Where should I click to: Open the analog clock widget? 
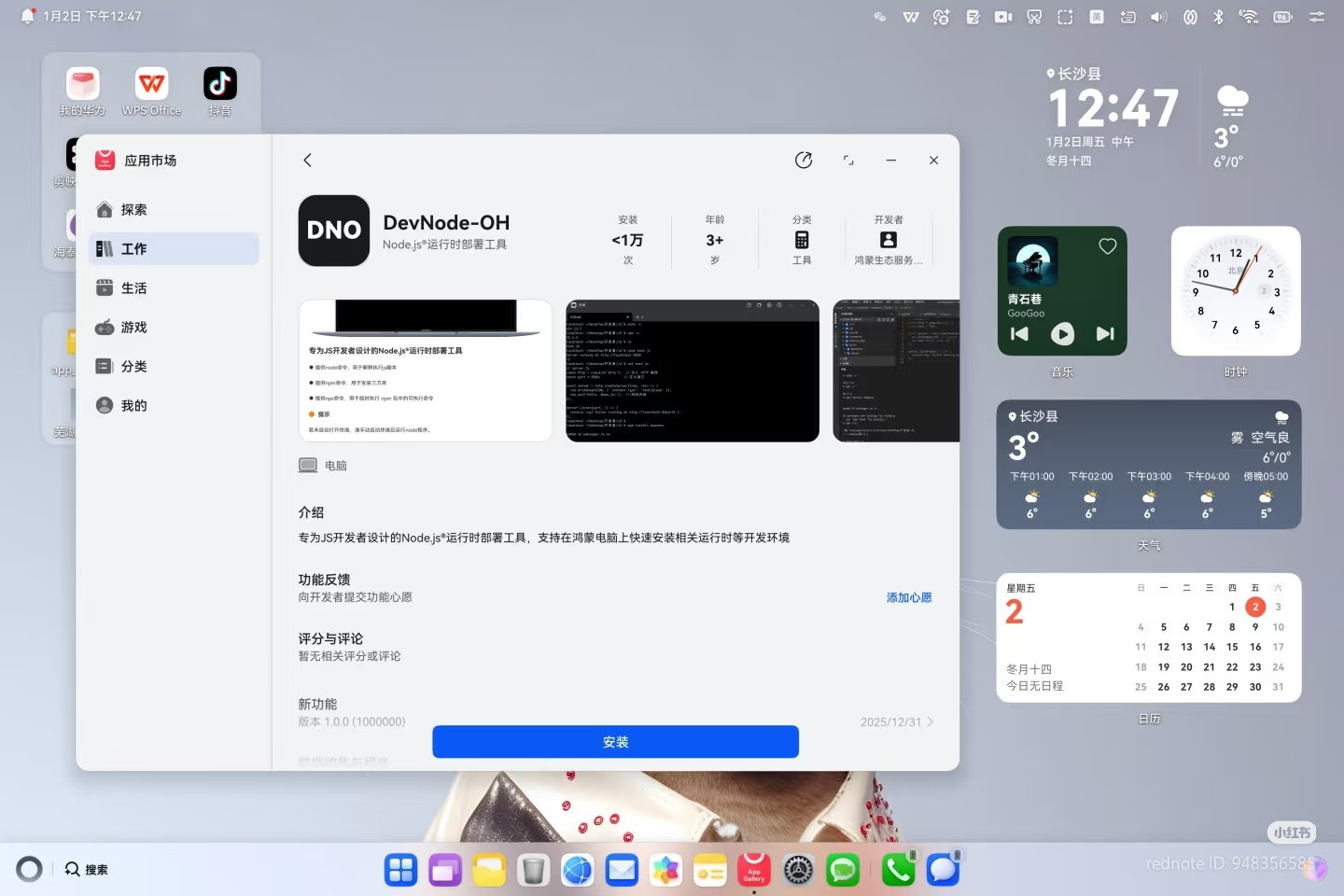(1236, 290)
